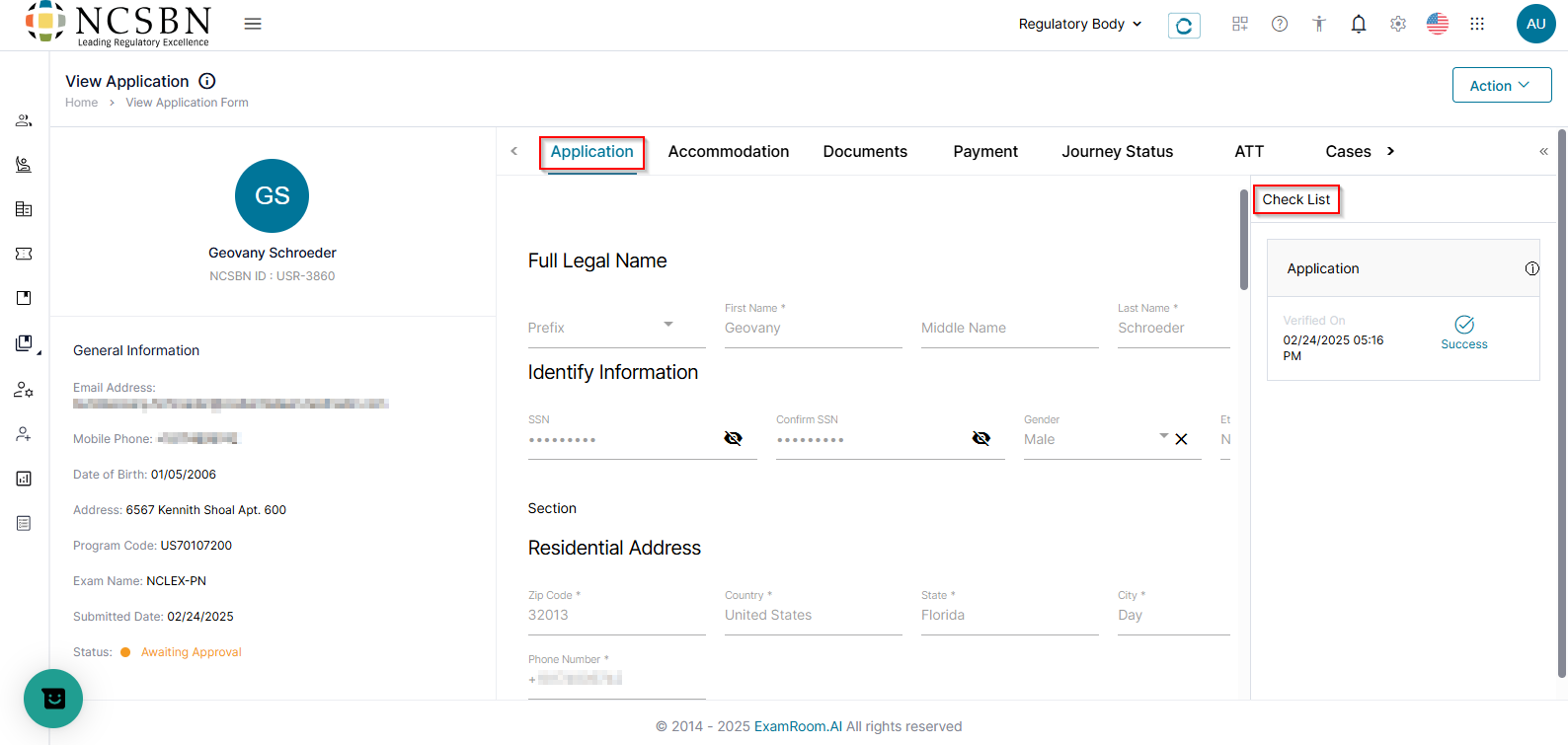Open the apps grid menu icon
Image resolution: width=1568 pixels, height=745 pixels.
pos(1477,24)
